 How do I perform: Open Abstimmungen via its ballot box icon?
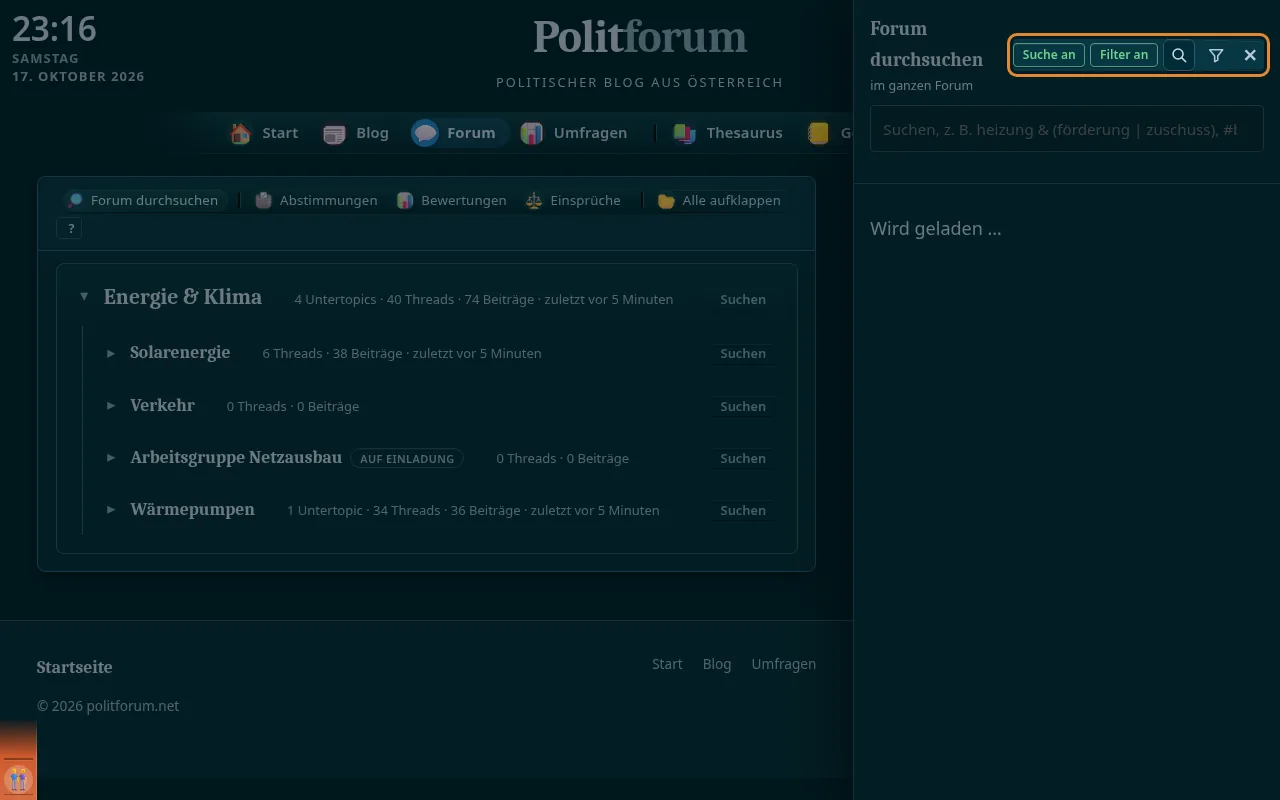pyautogui.click(x=264, y=201)
